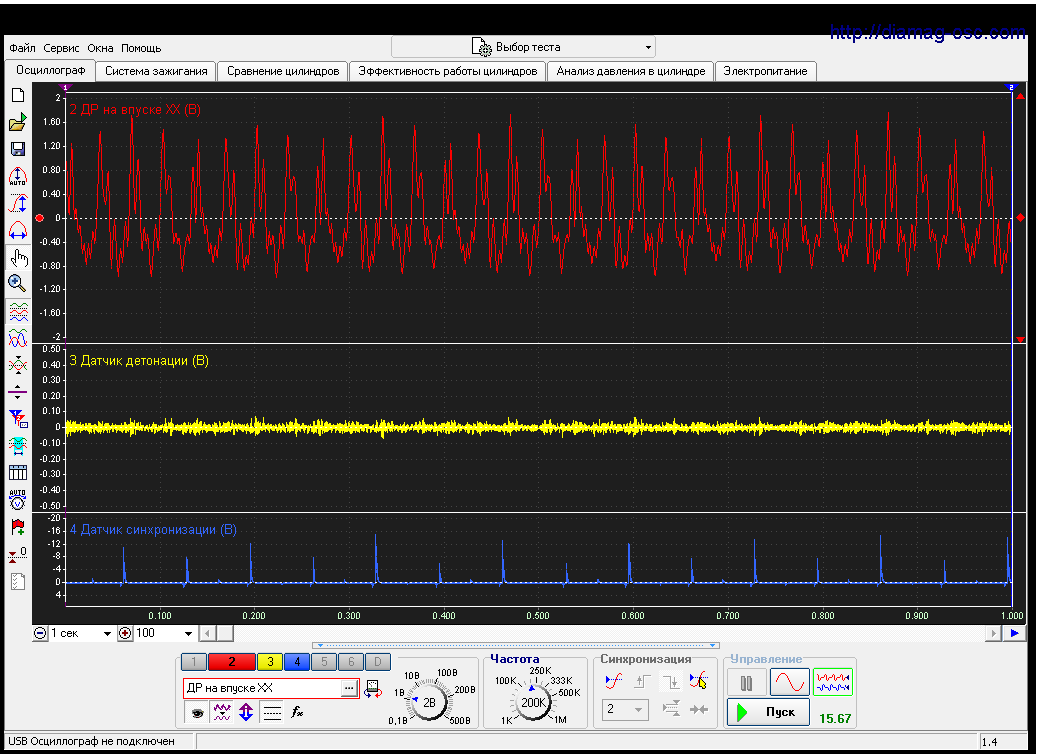Click the line style dashed lines icon
Image resolution: width=1040 pixels, height=754 pixels.
[272, 713]
